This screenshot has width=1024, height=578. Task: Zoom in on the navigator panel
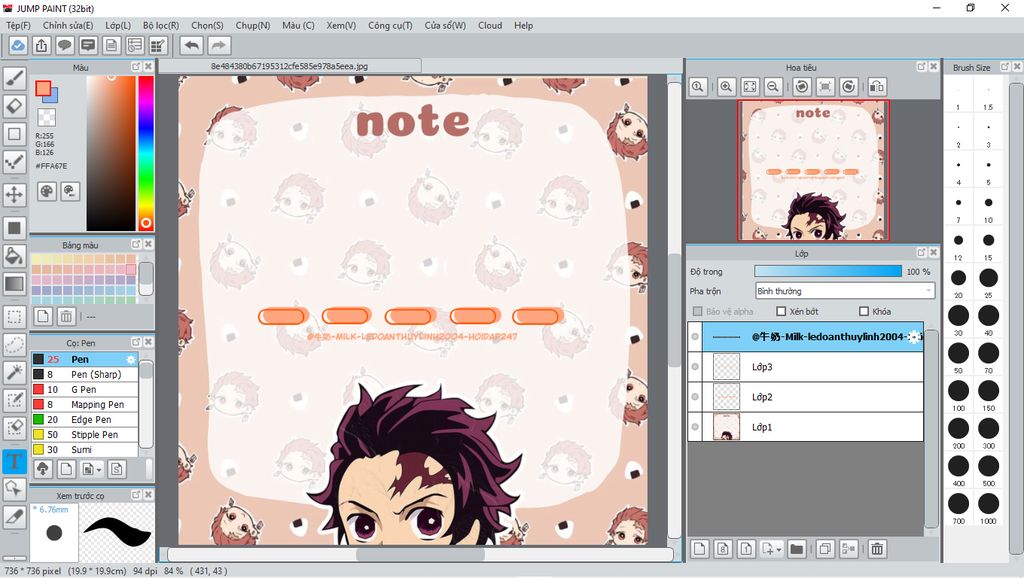(726, 86)
